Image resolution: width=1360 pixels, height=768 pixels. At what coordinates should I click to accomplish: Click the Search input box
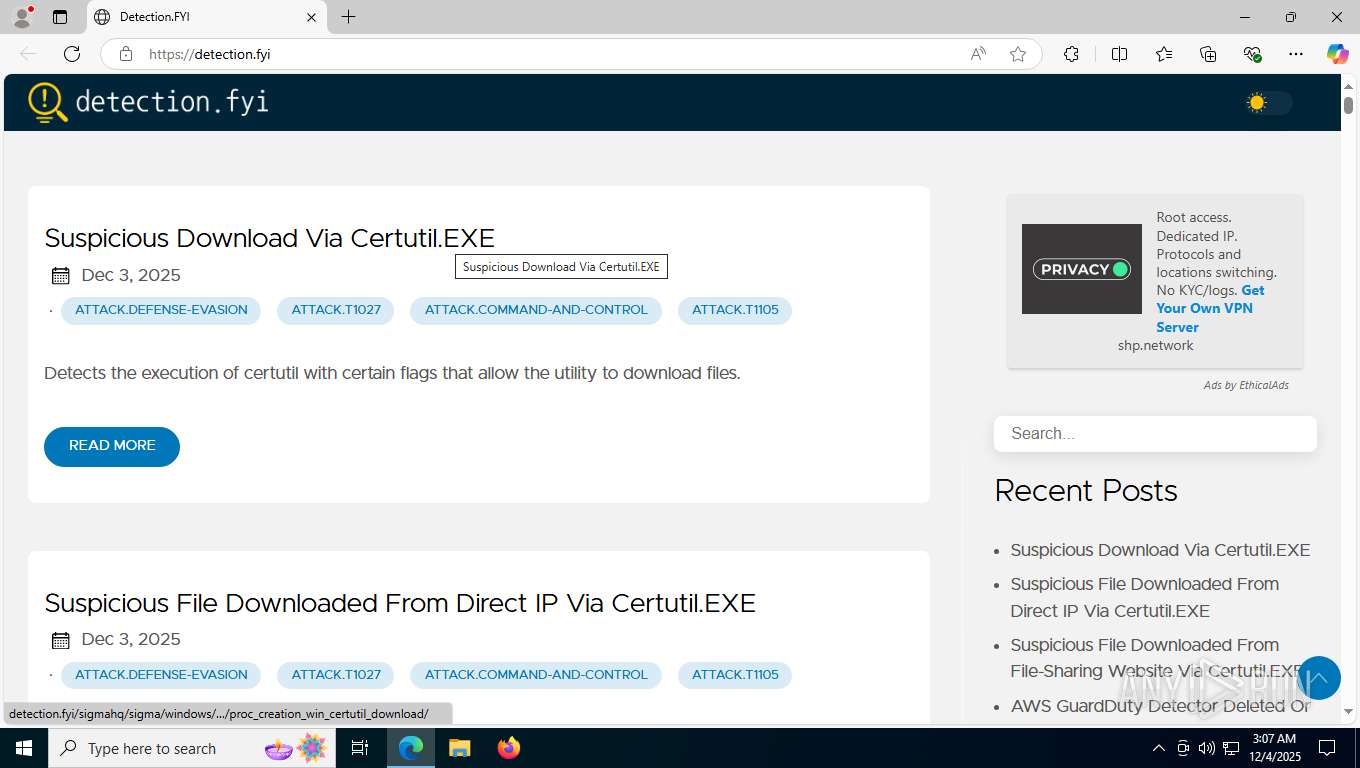(x=1155, y=434)
